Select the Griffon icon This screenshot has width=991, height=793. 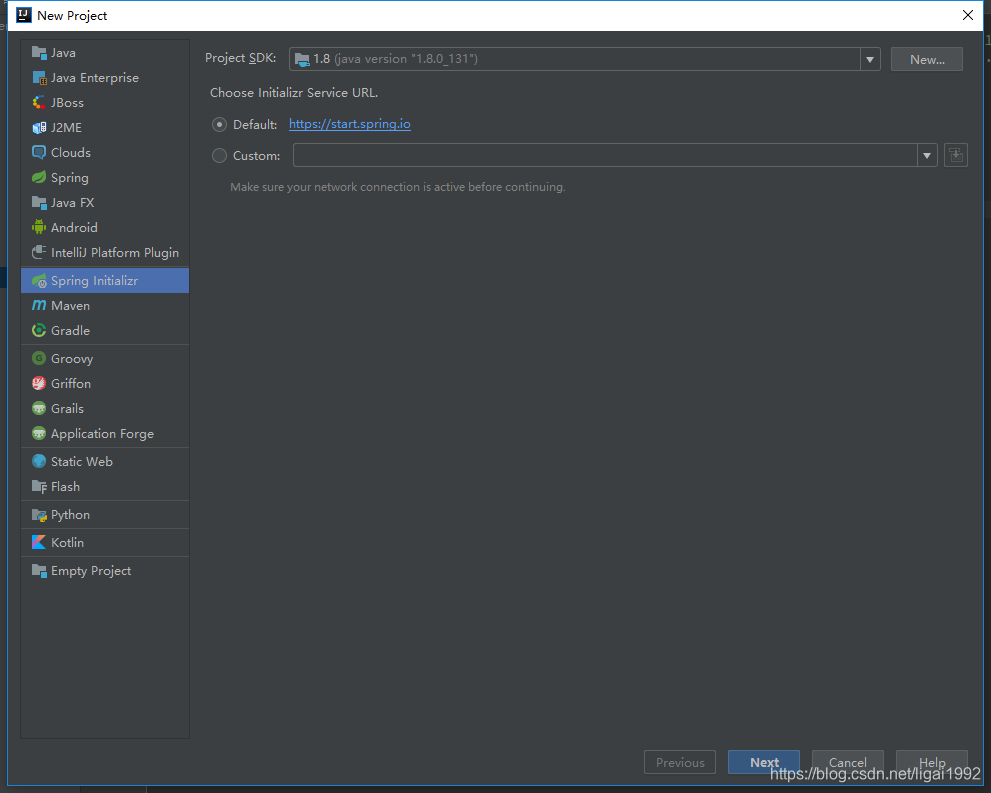tap(39, 384)
